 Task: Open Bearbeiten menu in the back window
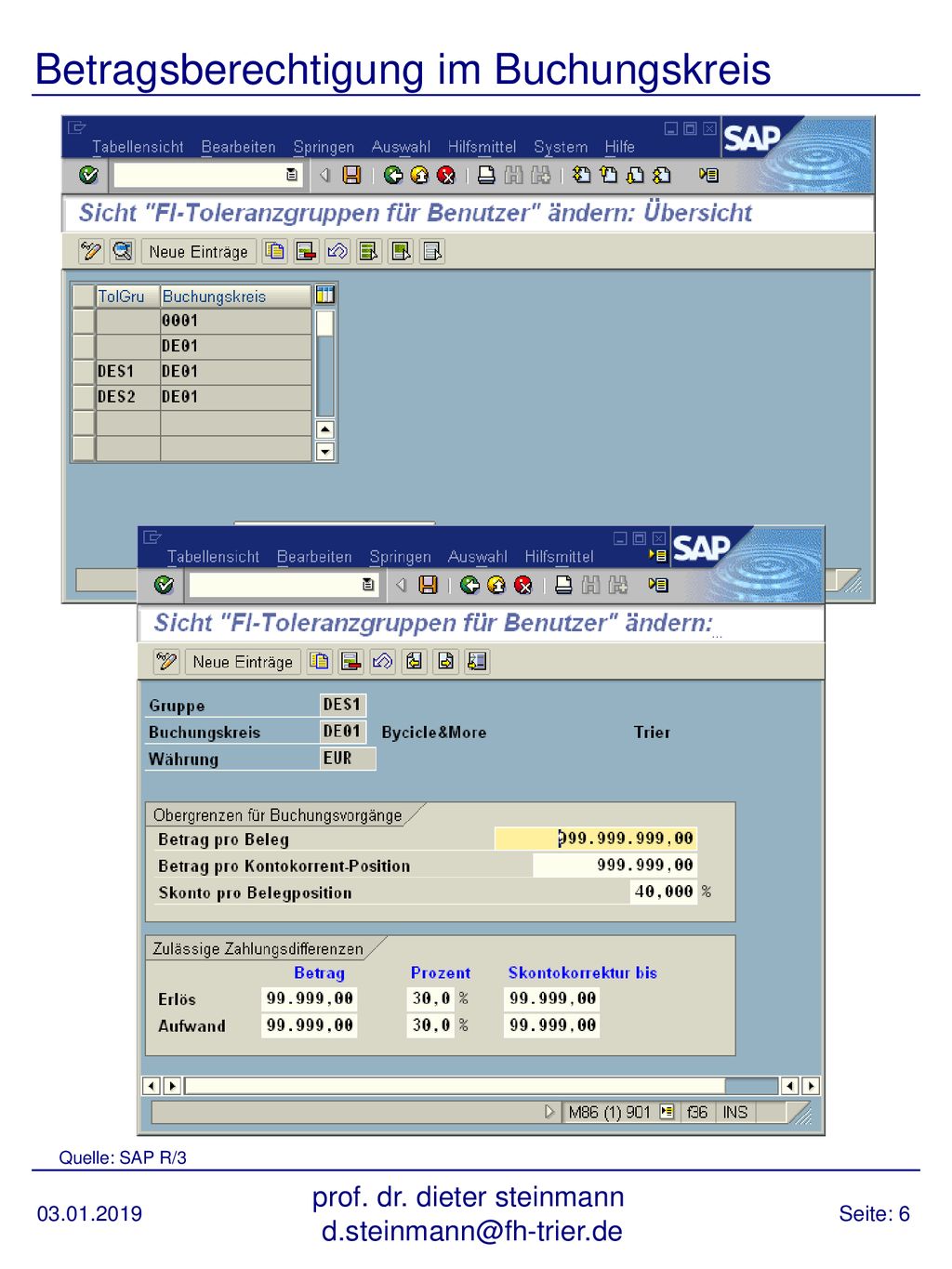click(238, 147)
